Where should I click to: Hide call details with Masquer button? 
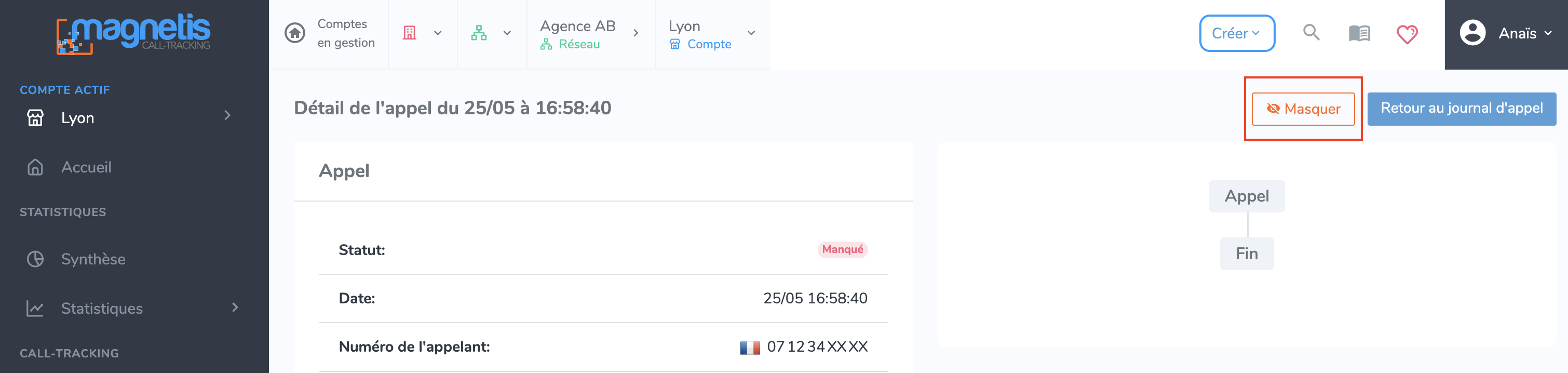(x=1303, y=109)
